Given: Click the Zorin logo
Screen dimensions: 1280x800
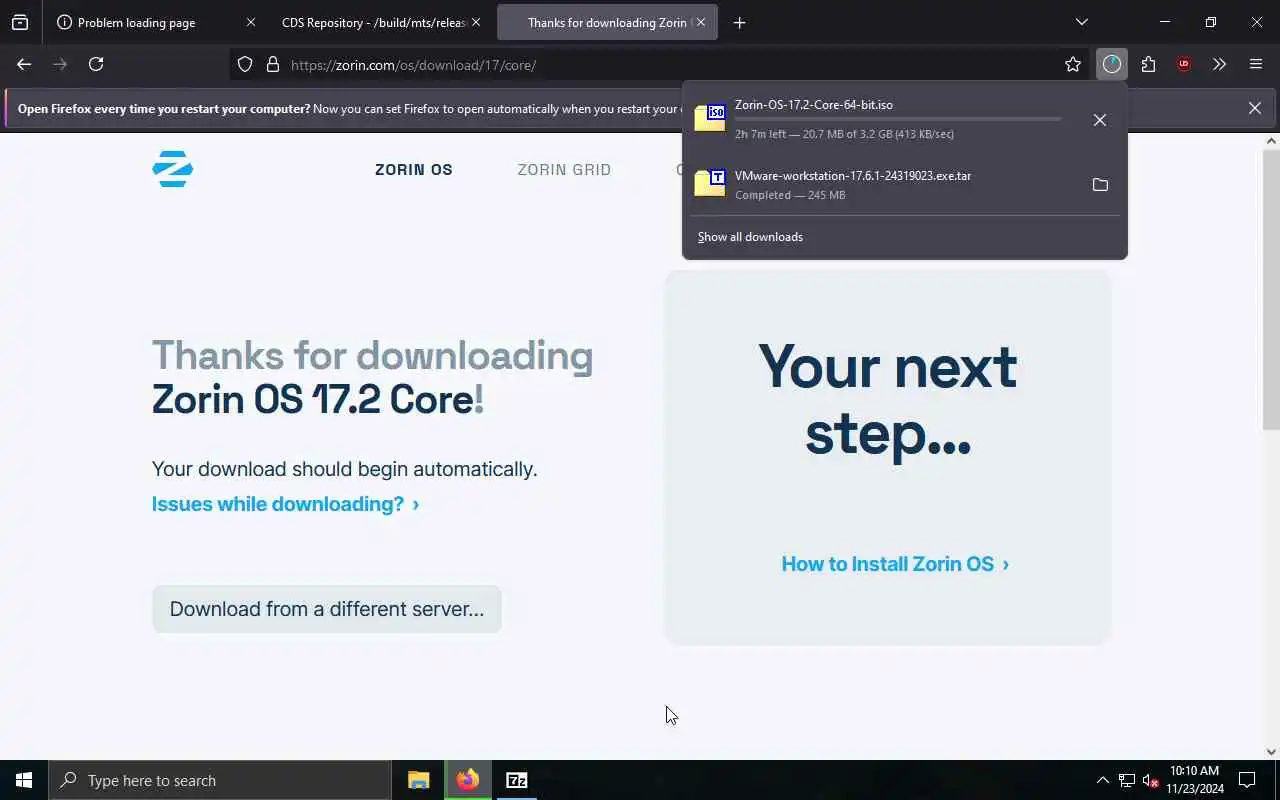Looking at the screenshot, I should pyautogui.click(x=173, y=169).
